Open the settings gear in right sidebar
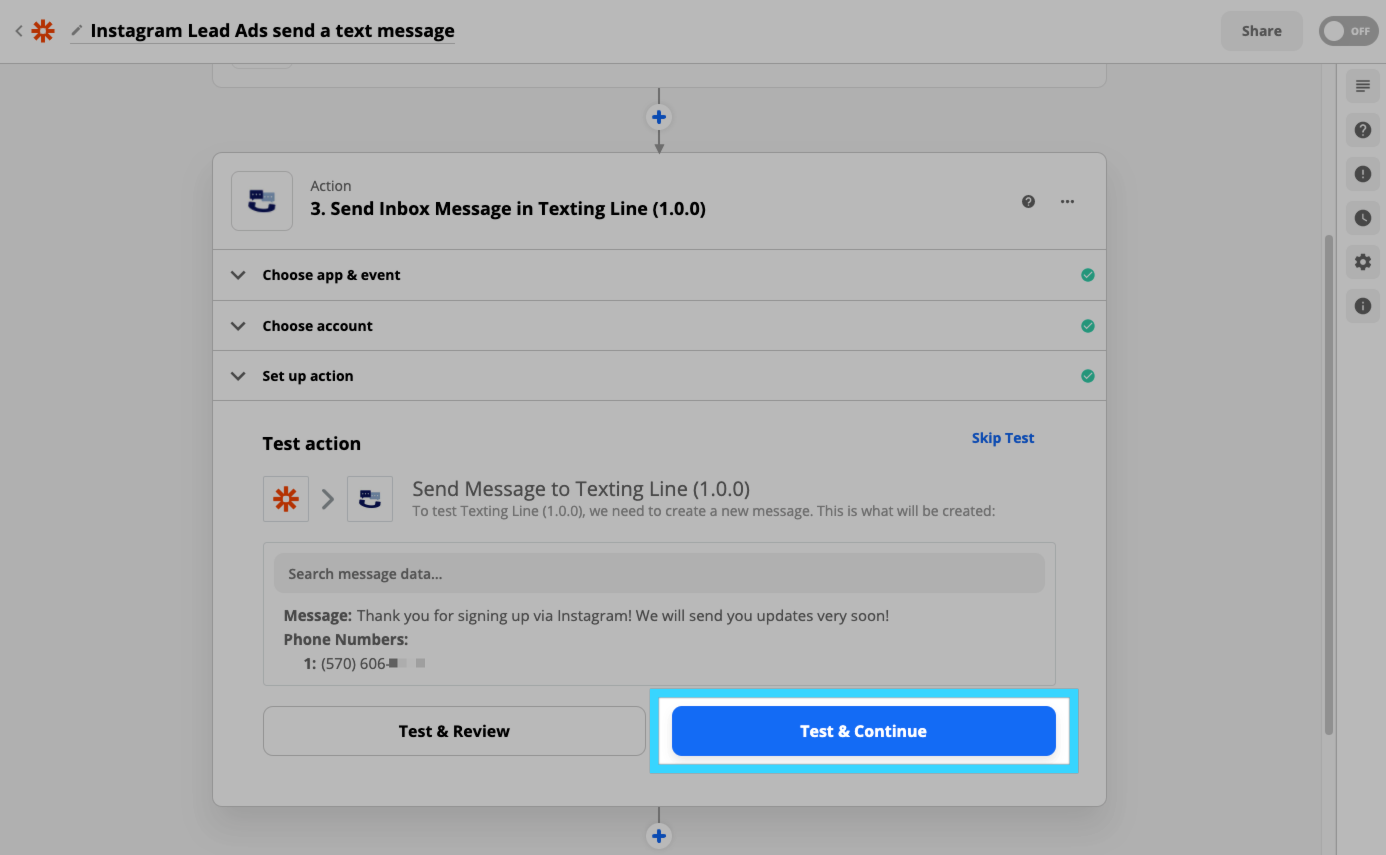 (1363, 262)
